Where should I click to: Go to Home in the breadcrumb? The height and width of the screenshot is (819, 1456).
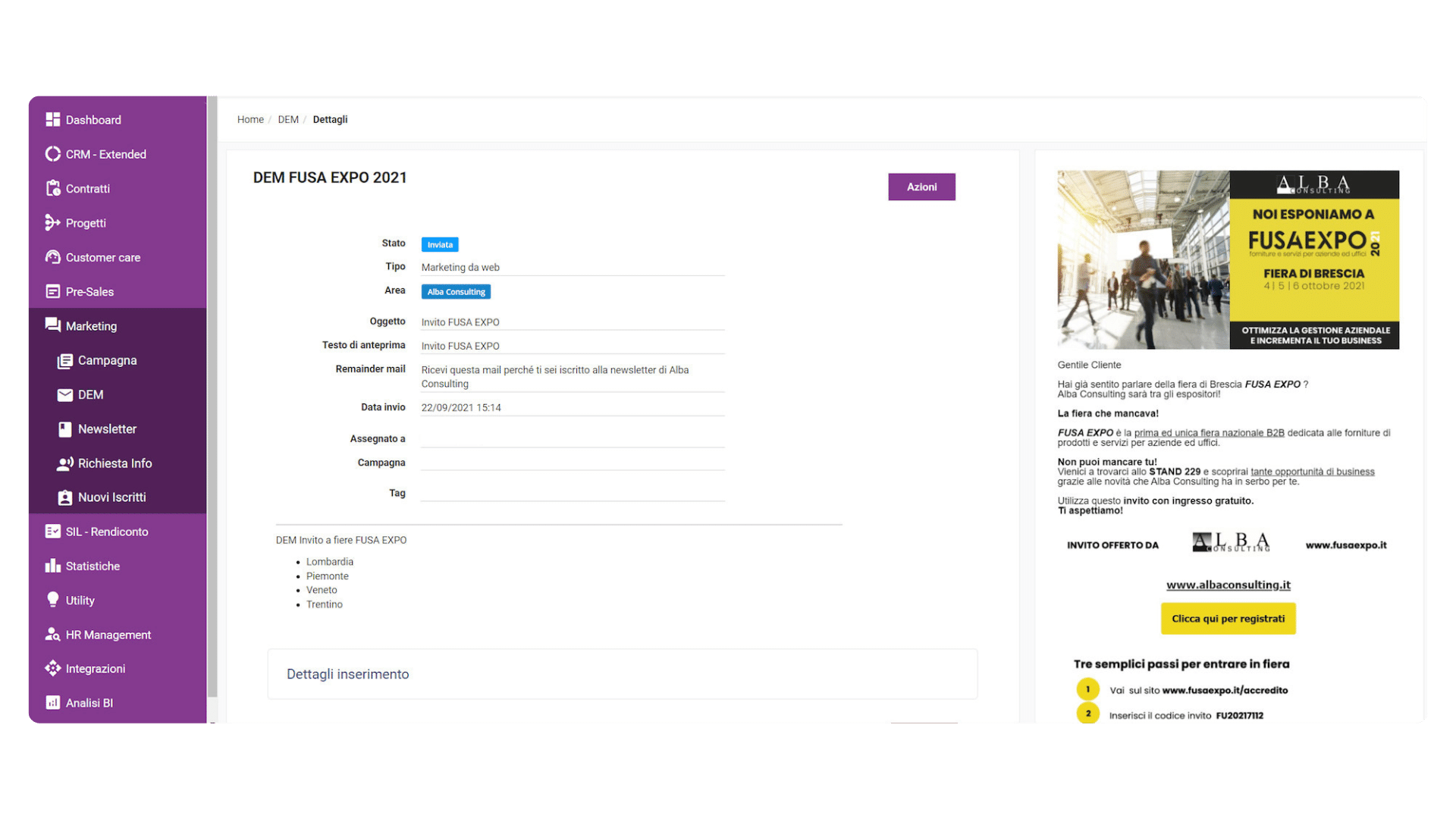[x=250, y=120]
